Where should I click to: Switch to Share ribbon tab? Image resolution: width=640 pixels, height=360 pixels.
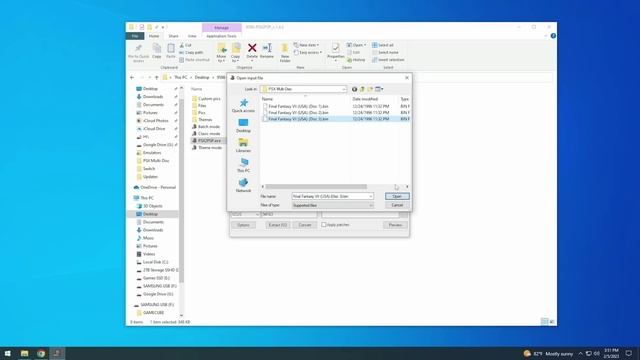tap(173, 36)
